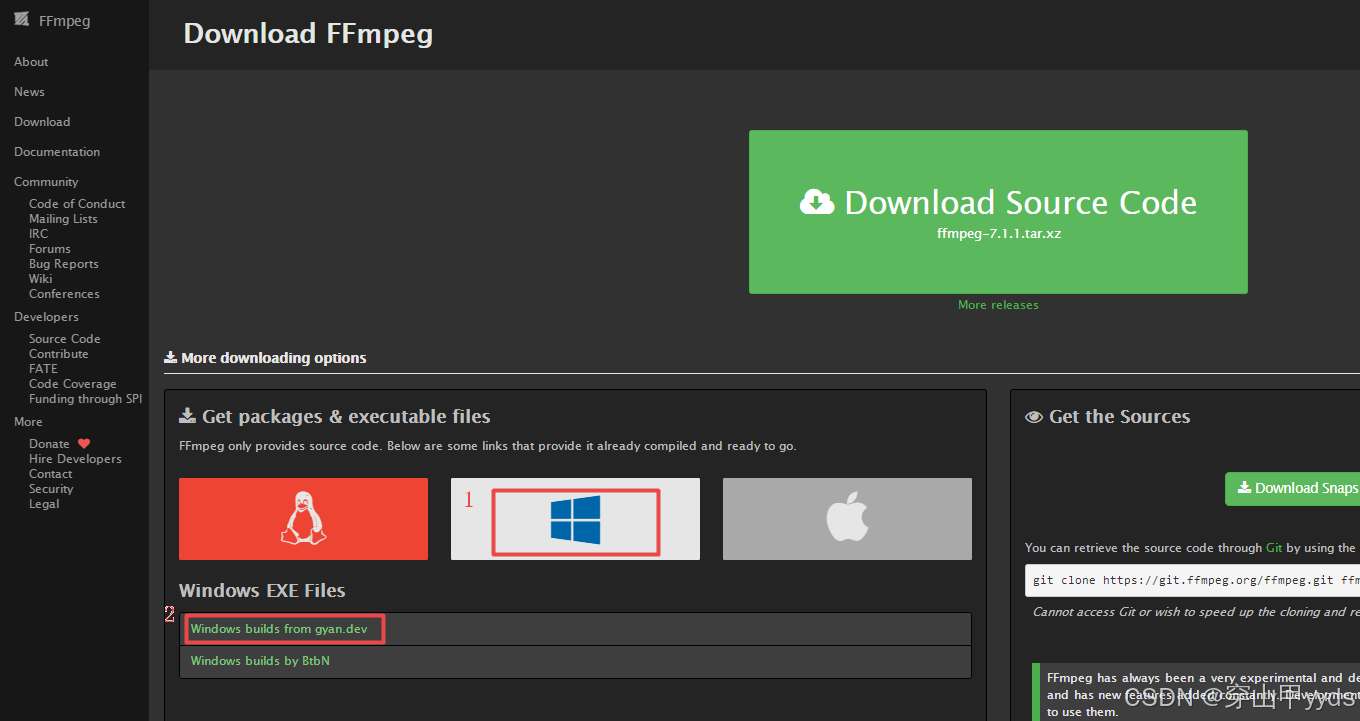Open Bug Reports link
Viewport: 1360px width, 721px height.
pyautogui.click(x=64, y=264)
